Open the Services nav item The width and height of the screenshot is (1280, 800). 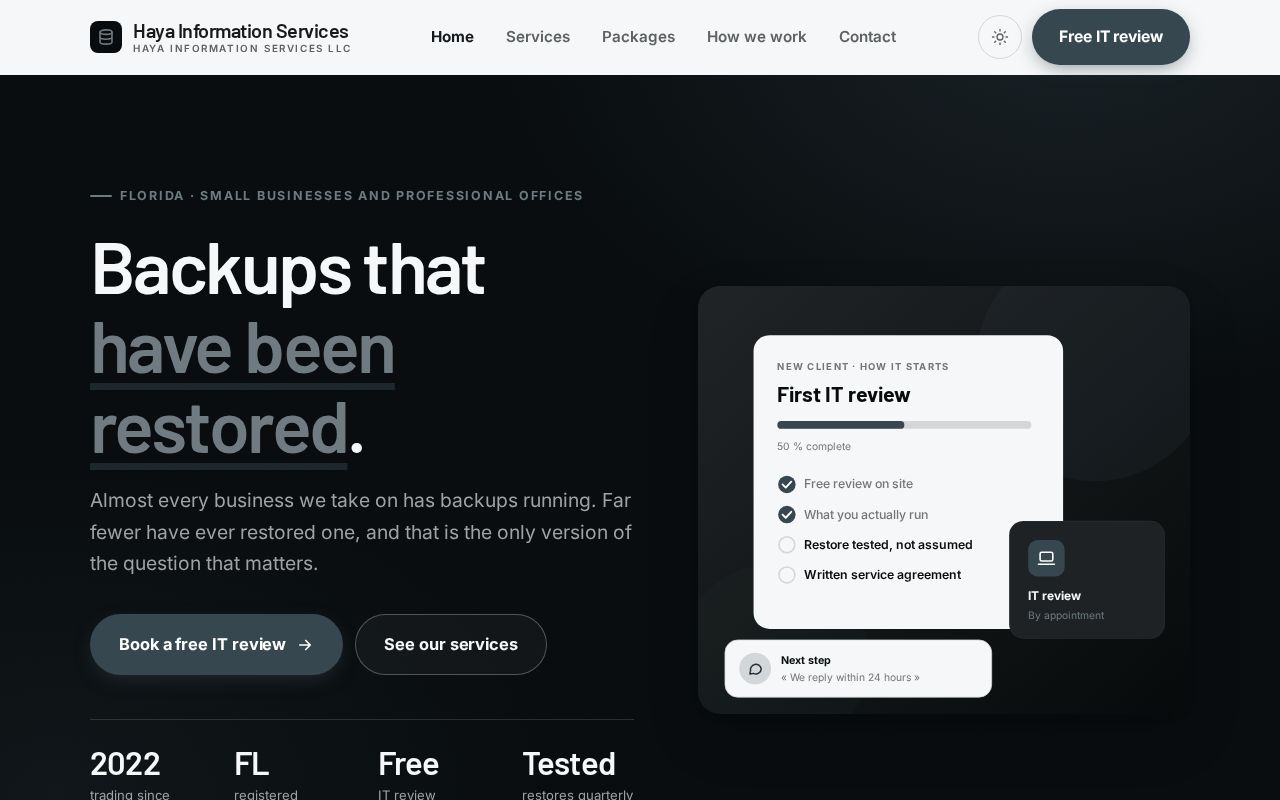point(538,37)
